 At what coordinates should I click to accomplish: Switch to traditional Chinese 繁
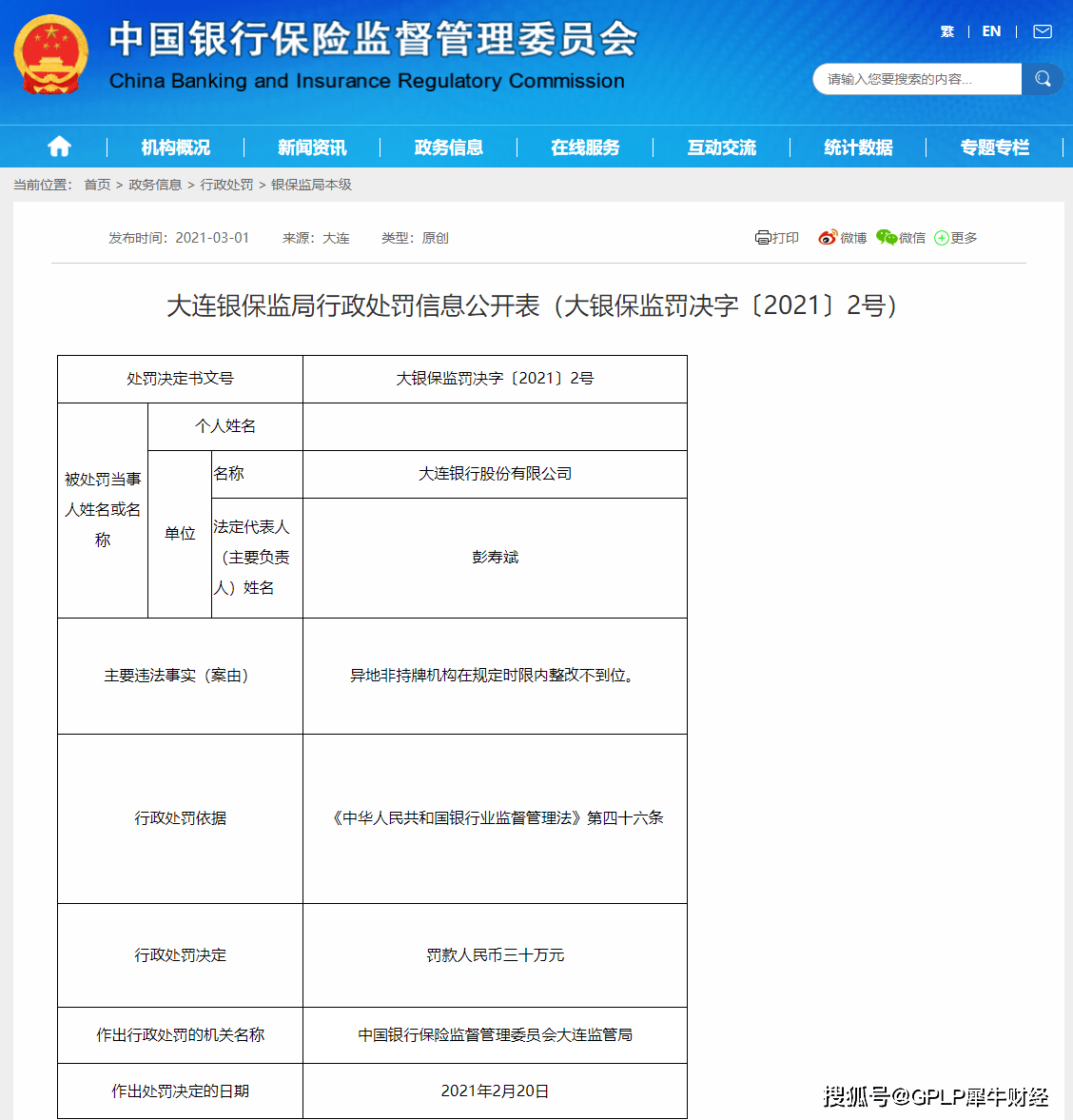pos(947,31)
